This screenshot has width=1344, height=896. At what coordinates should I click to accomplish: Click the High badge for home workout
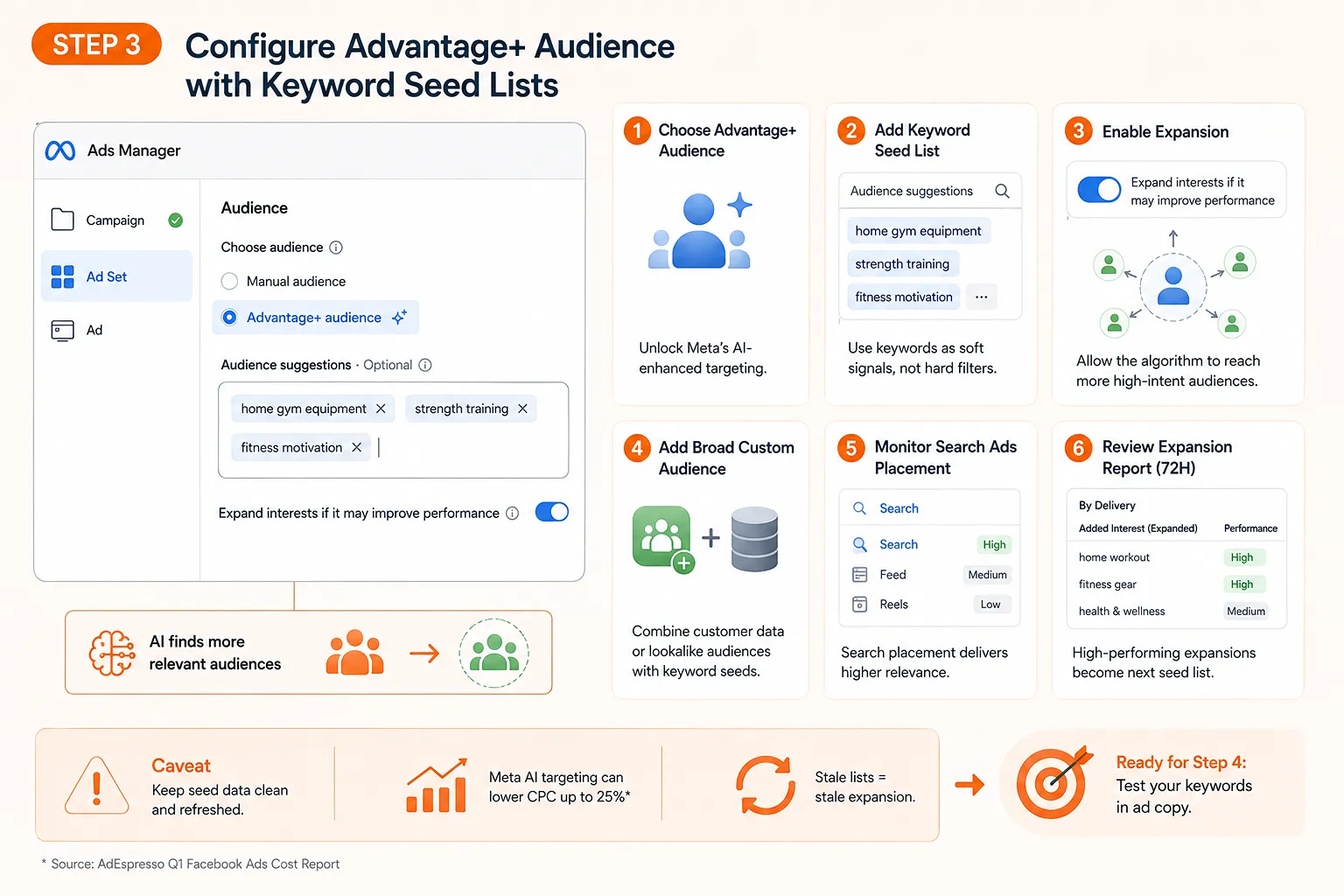click(1242, 557)
